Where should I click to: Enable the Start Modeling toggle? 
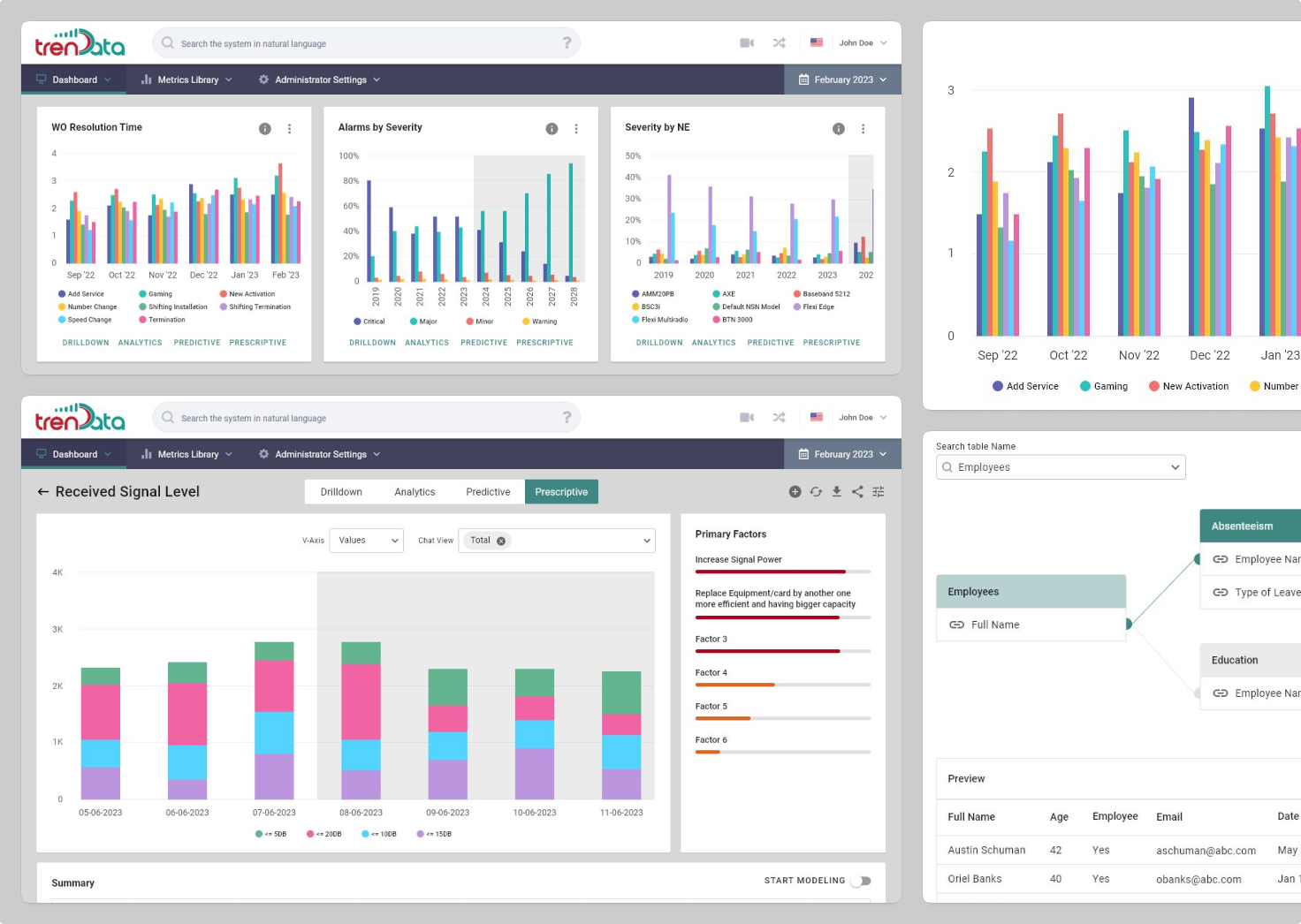click(861, 881)
